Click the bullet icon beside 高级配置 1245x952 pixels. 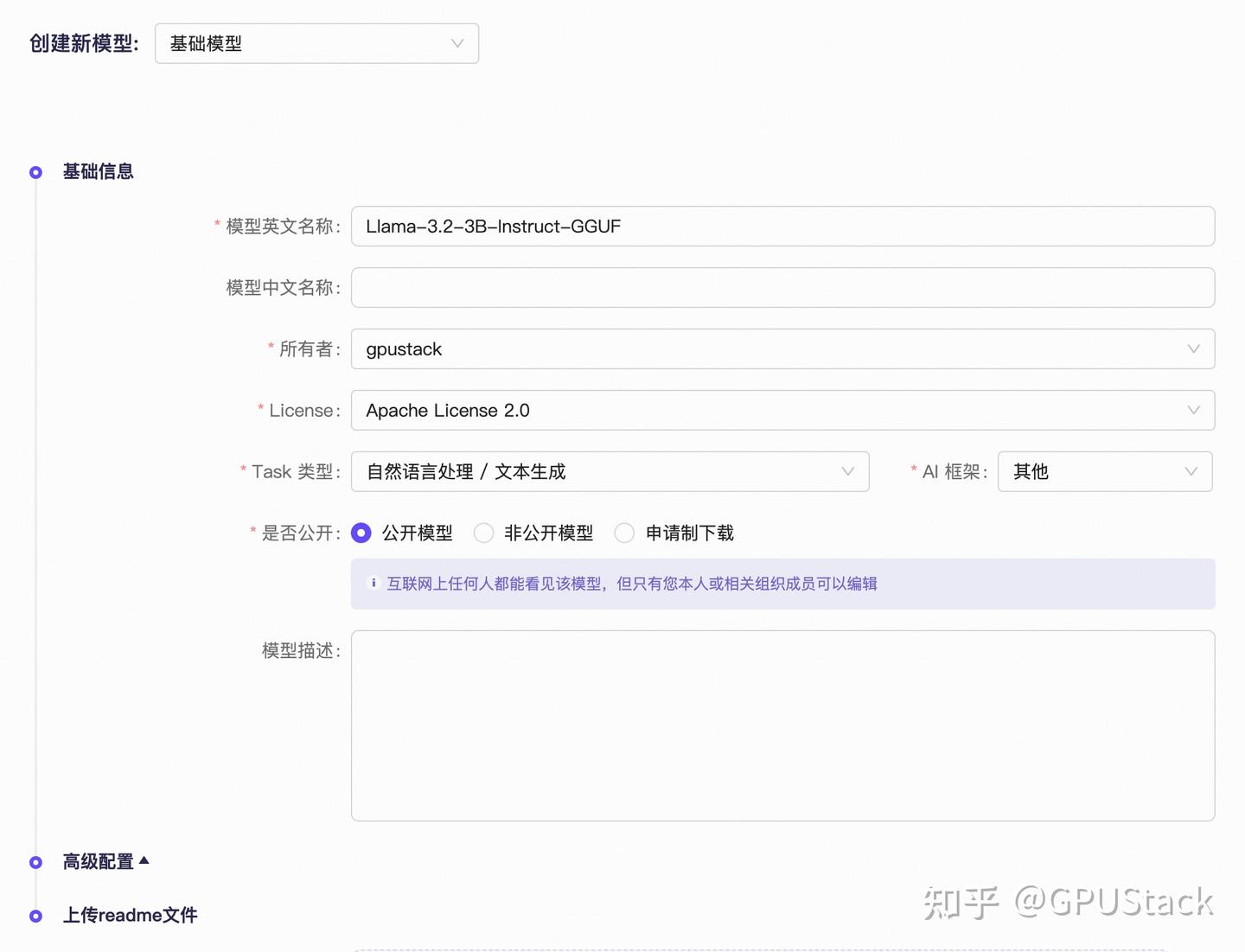pyautogui.click(x=35, y=862)
